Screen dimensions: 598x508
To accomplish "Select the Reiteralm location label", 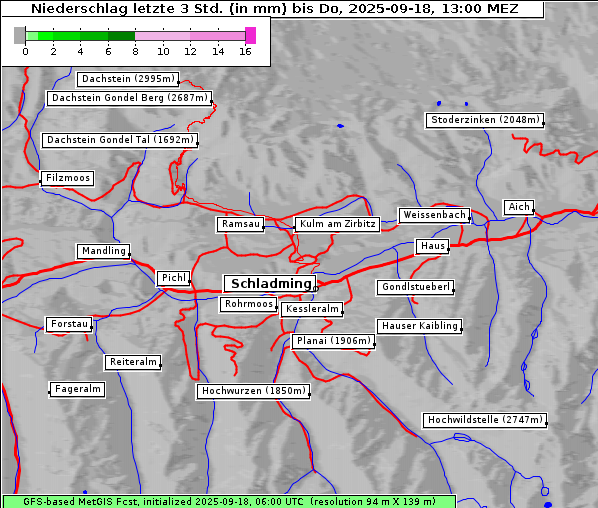I will tap(133, 362).
